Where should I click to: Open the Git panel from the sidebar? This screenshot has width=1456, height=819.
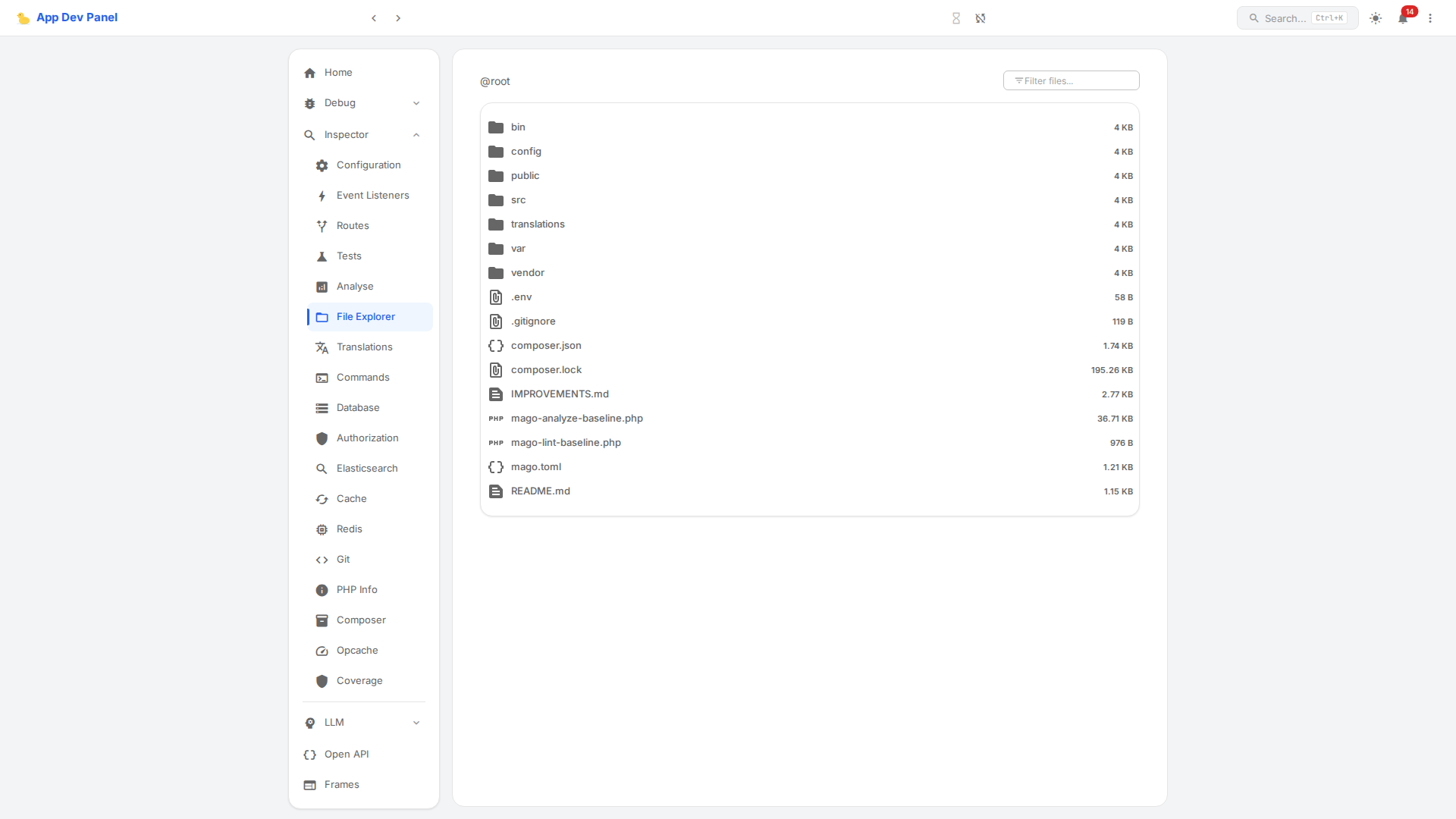pyautogui.click(x=343, y=559)
